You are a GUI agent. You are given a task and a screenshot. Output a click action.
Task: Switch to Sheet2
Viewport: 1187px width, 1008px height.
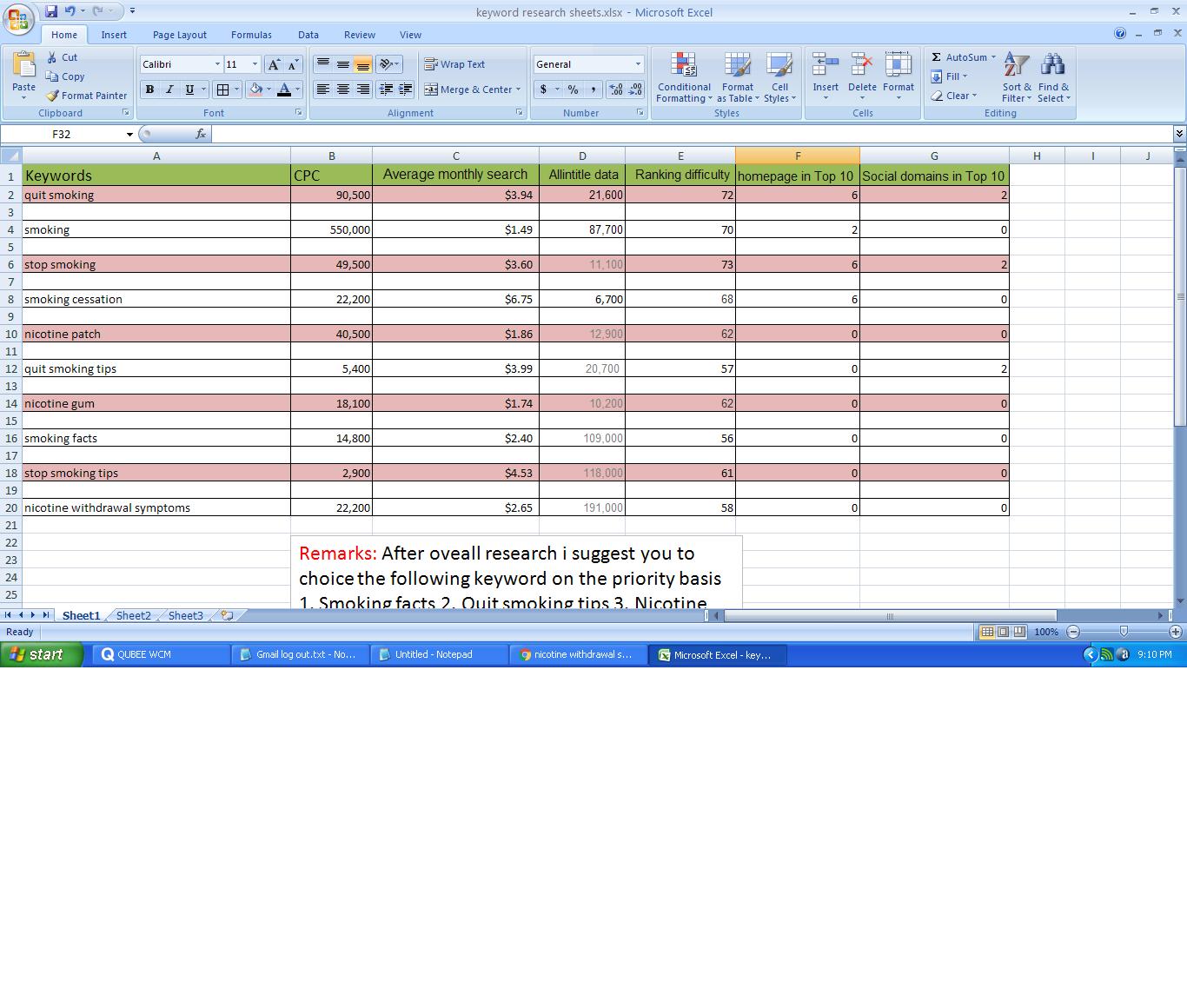click(132, 615)
